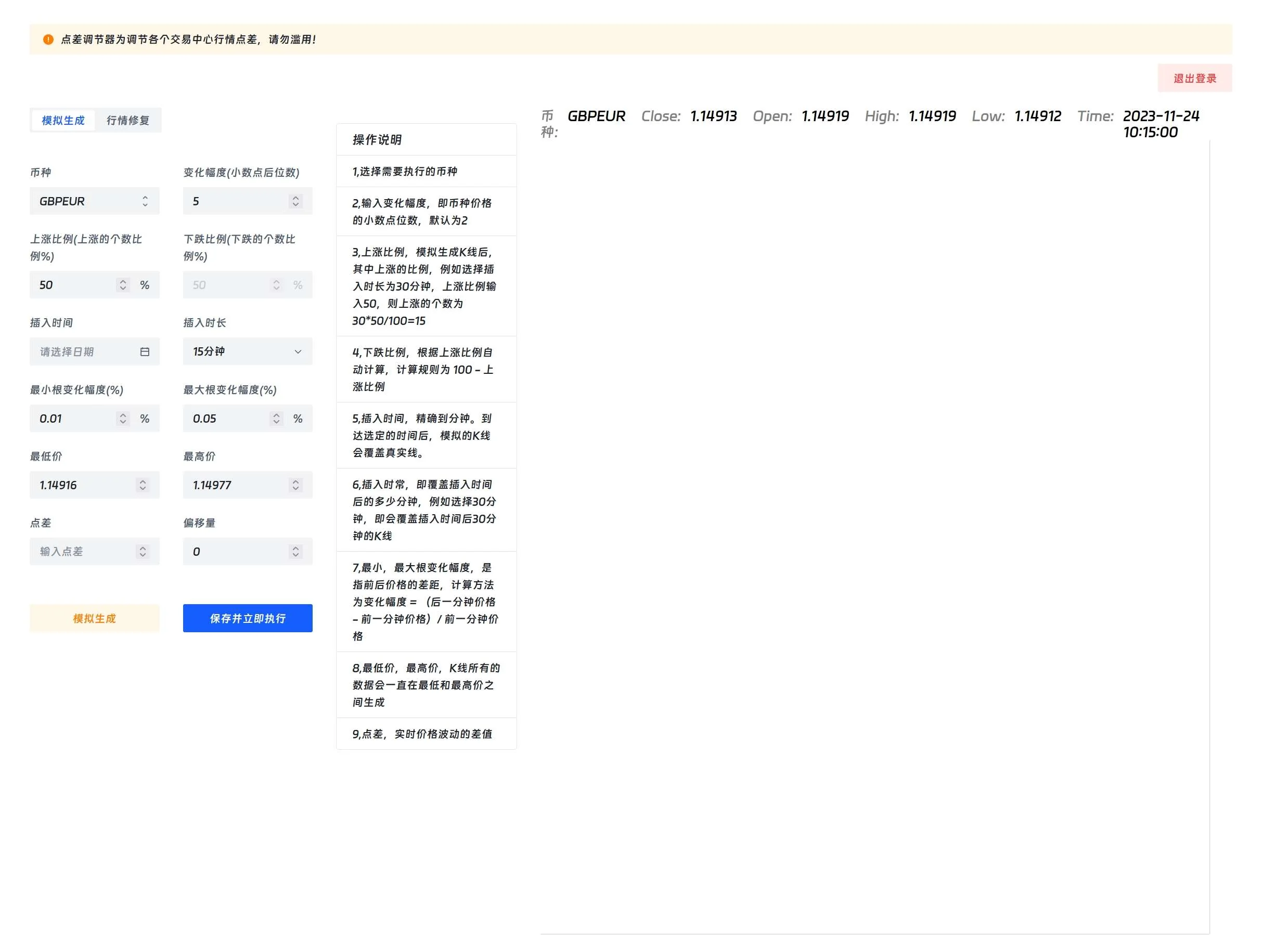Viewport: 1263px width, 952px height.
Task: Click stepper arrows on 最大根变化幅度 field
Action: (x=276, y=419)
